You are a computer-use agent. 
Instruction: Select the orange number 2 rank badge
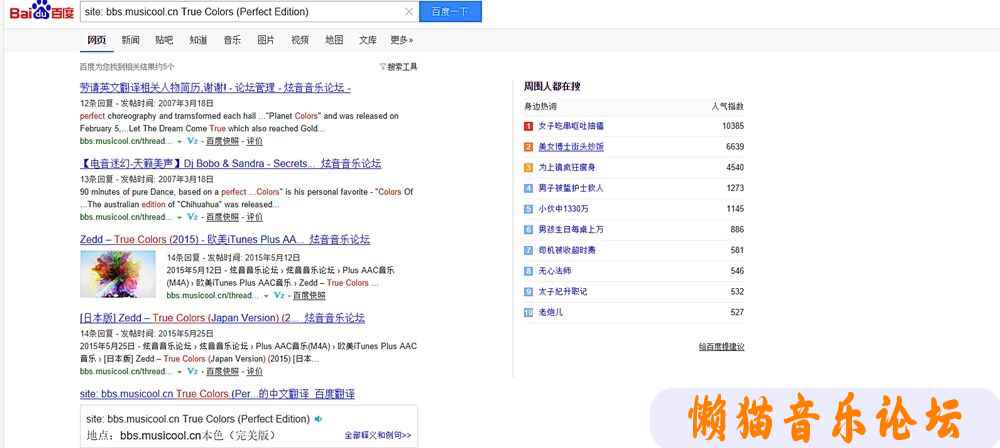coord(528,147)
